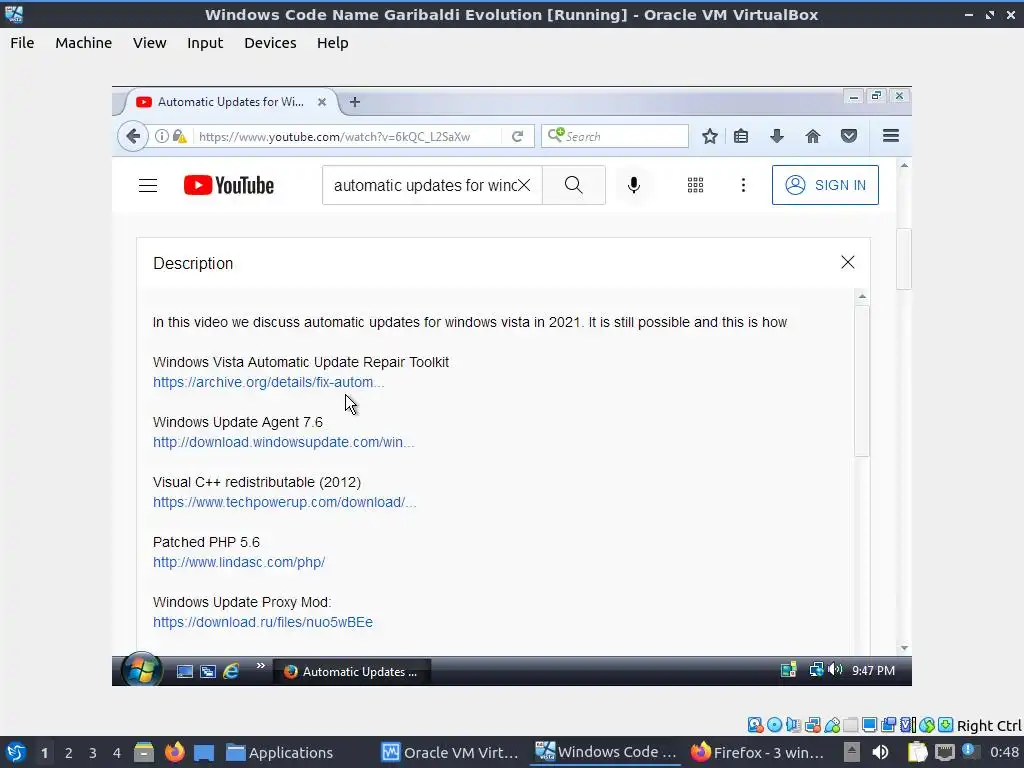Sign in to YouTube

tap(825, 185)
